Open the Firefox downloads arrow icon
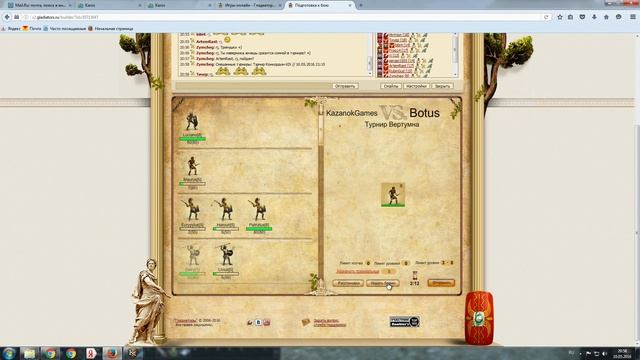 point(594,17)
